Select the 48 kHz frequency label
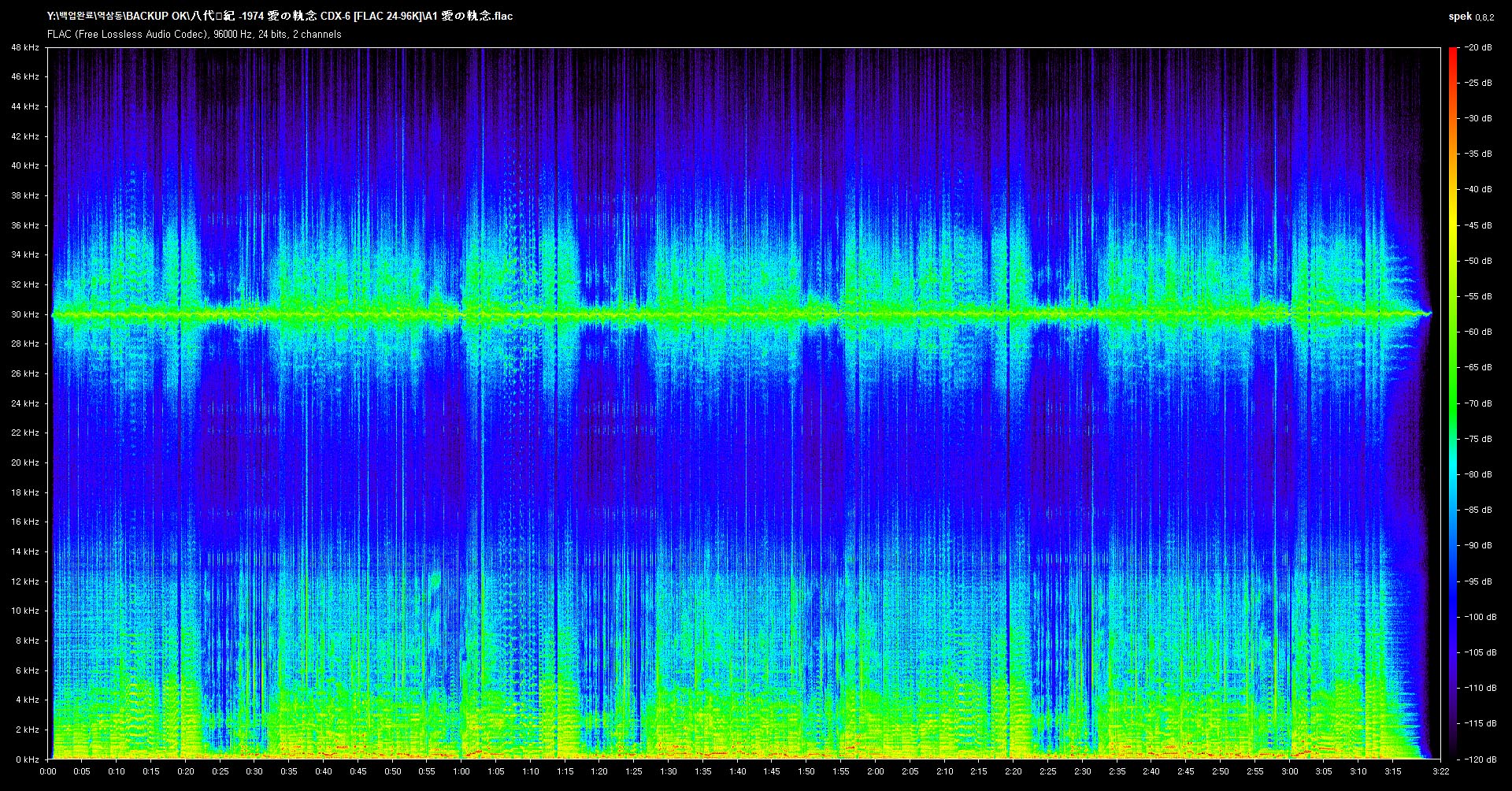Screen dimensions: 1512x791 24,47
